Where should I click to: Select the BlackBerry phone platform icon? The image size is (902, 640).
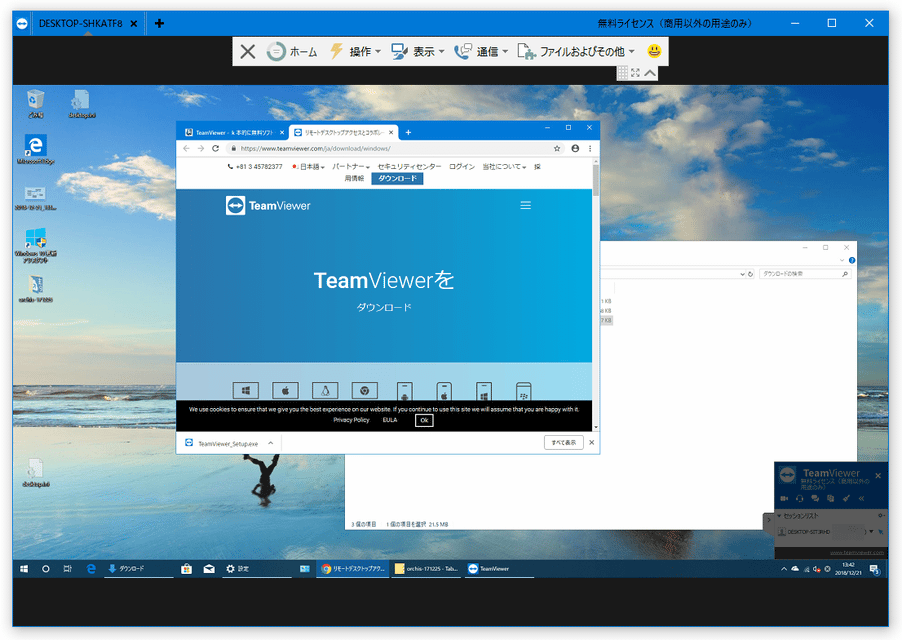coord(523,392)
